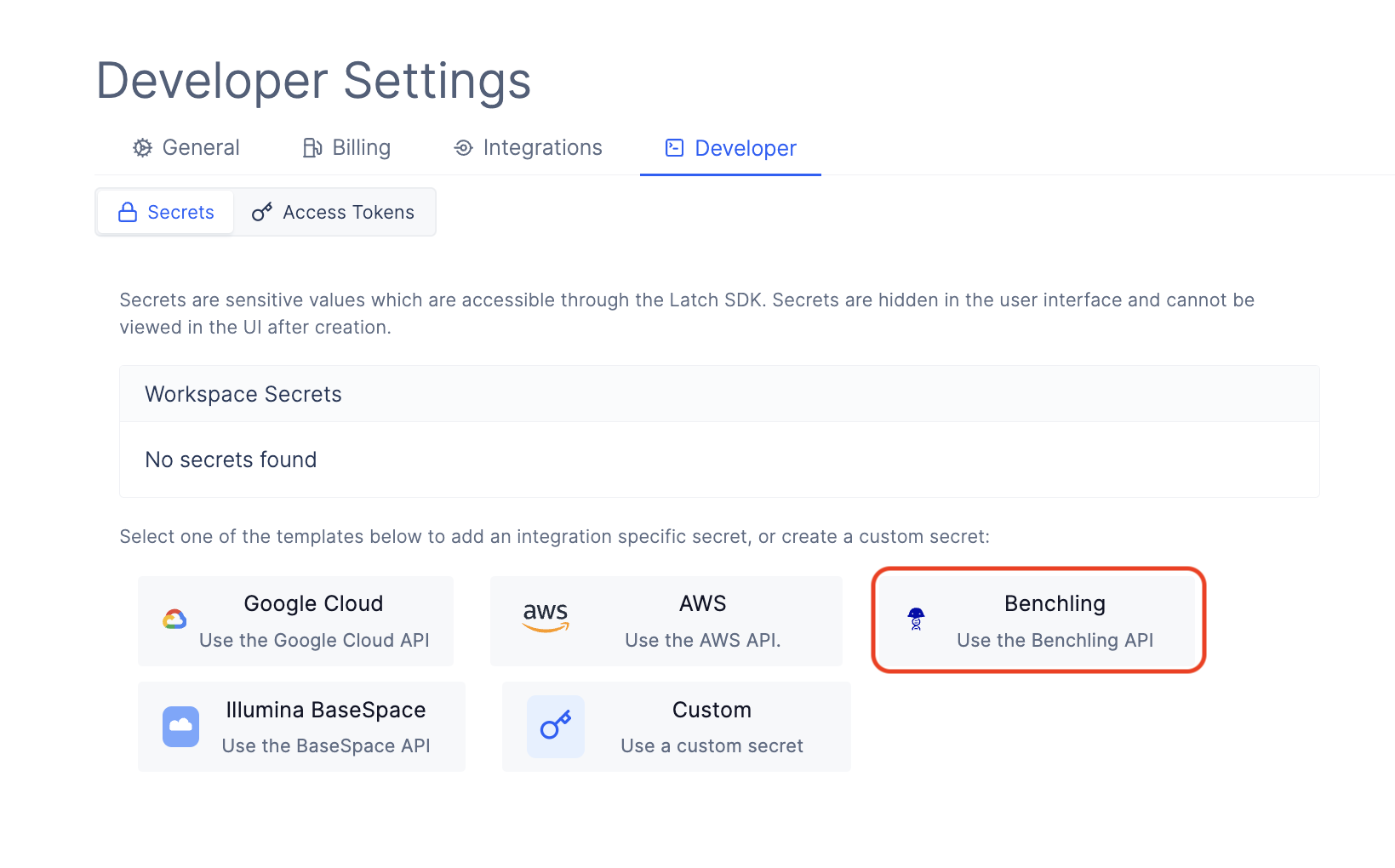
Task: Click the General gear icon
Action: point(142,148)
